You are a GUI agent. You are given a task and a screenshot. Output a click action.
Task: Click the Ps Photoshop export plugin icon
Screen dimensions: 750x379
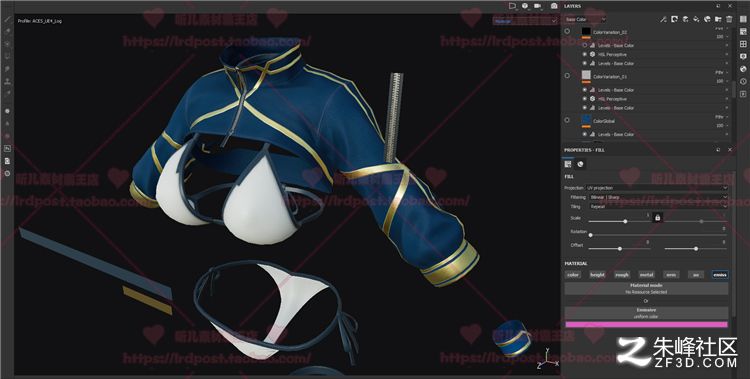[7, 149]
